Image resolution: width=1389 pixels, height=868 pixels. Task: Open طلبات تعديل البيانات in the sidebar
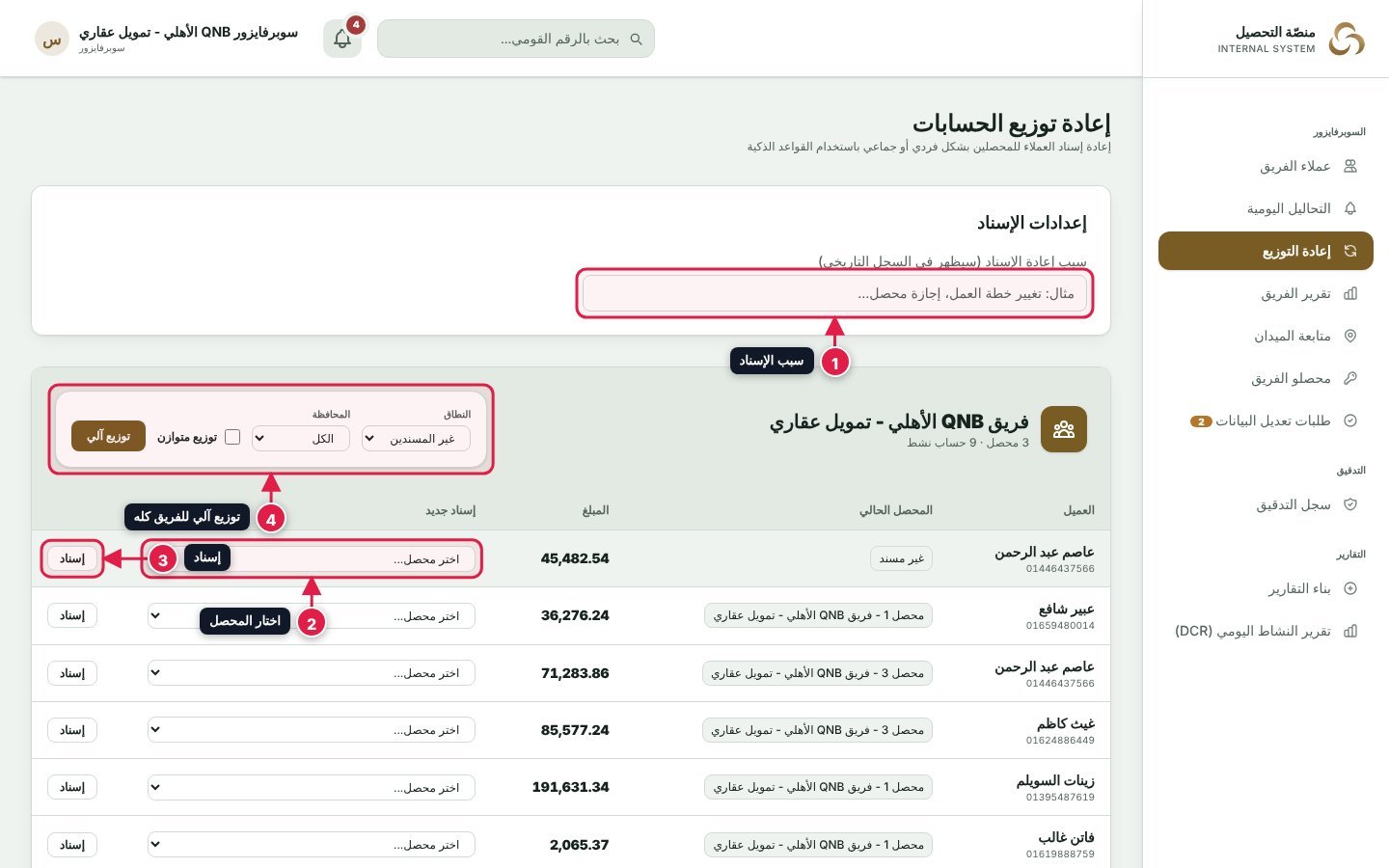point(1266,420)
